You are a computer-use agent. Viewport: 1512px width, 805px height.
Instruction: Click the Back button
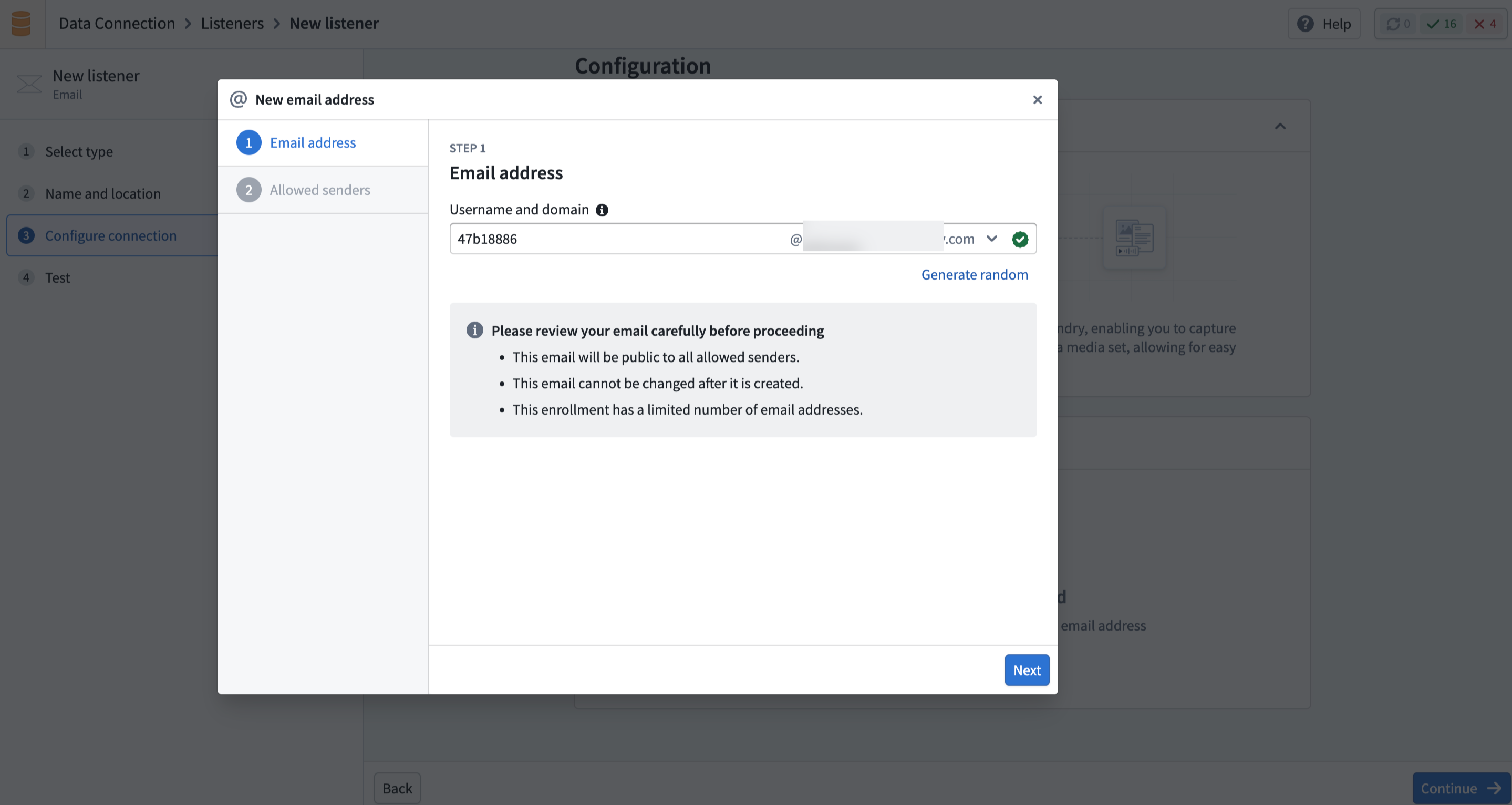[x=397, y=788]
